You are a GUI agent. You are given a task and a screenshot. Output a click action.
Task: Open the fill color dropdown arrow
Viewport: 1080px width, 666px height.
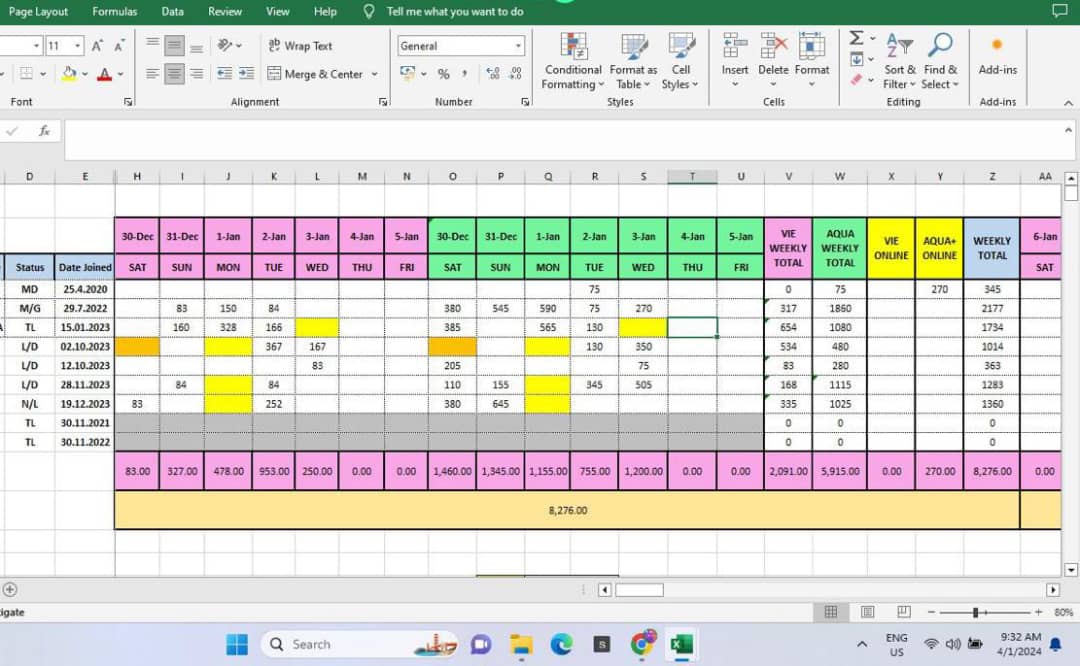85,74
